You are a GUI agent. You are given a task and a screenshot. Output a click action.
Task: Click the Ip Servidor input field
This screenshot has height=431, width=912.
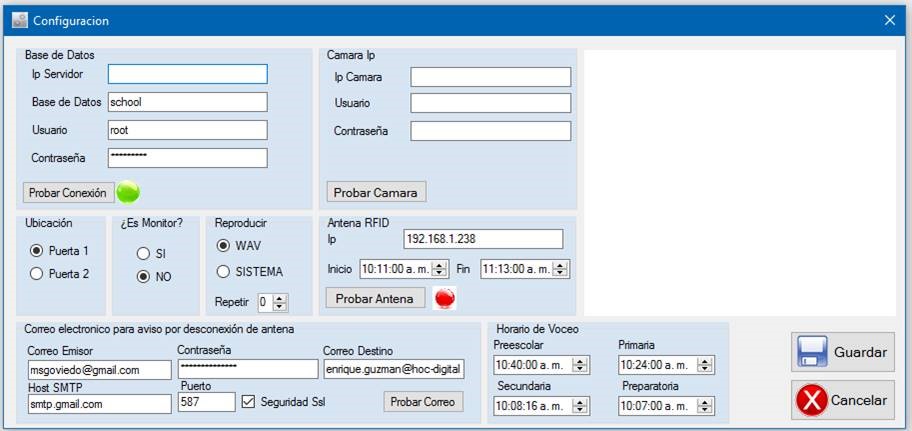[x=187, y=74]
